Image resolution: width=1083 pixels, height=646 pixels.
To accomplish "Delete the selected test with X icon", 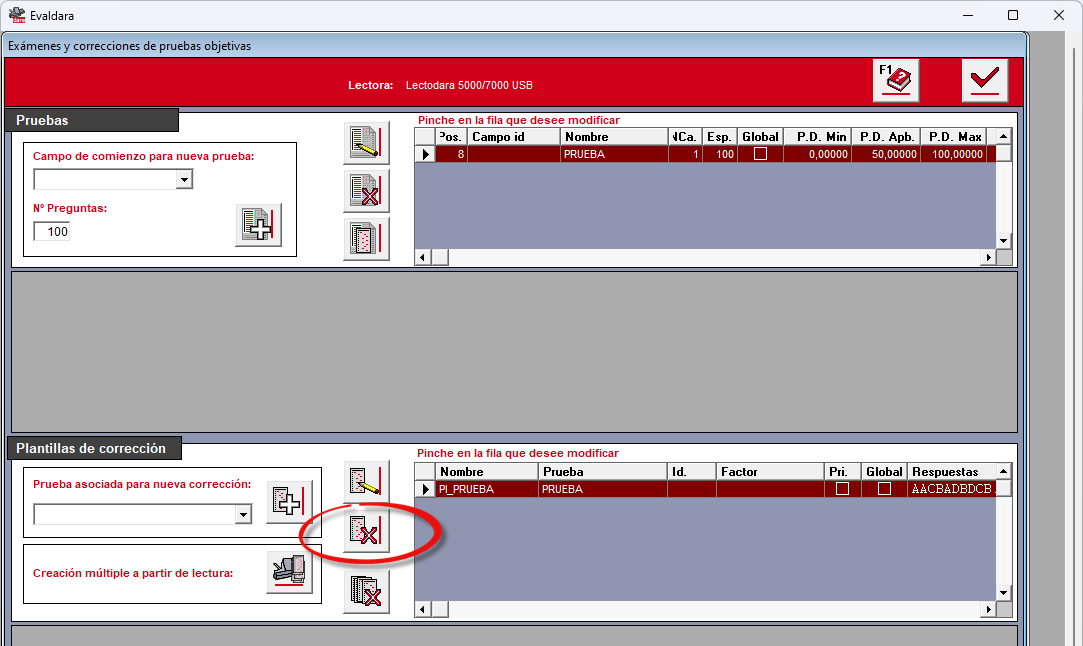I will 366,191.
